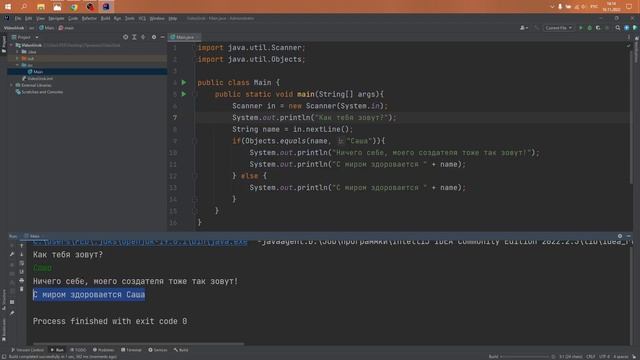Open the Help menu
This screenshot has height=360, width=640.
(x=173, y=18)
